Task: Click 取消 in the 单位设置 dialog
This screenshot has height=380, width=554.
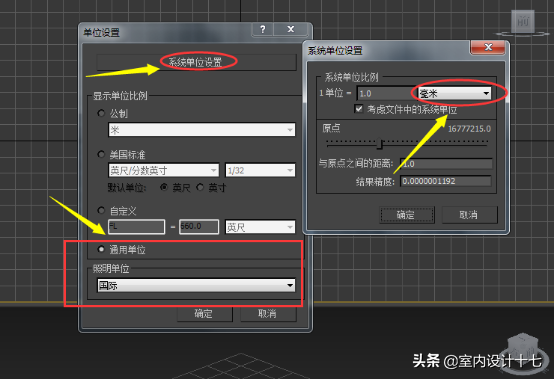Action: (268, 314)
